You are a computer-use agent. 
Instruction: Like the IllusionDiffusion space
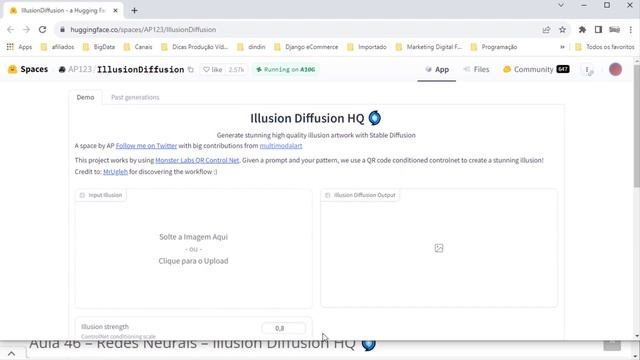pos(213,70)
